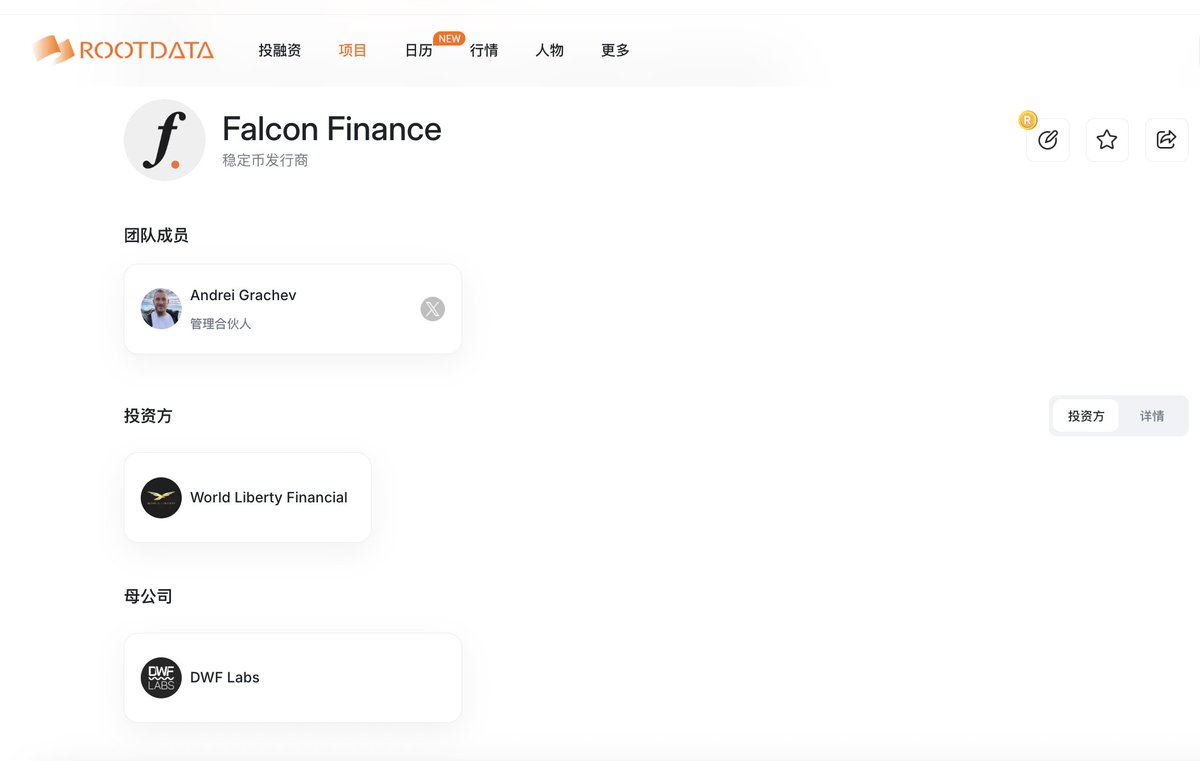The height and width of the screenshot is (761, 1200).
Task: Click the World Liberty Financial logo
Action: pyautogui.click(x=161, y=498)
